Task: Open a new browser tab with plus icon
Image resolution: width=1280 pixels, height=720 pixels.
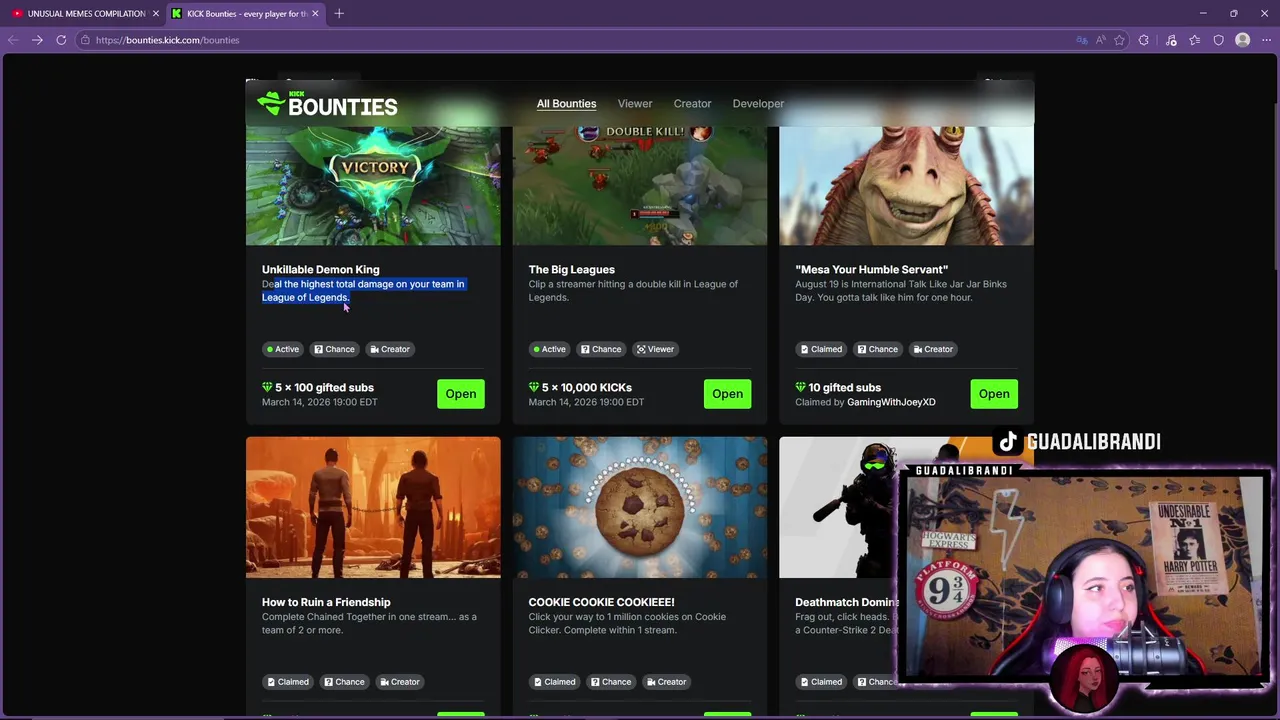Action: [339, 13]
